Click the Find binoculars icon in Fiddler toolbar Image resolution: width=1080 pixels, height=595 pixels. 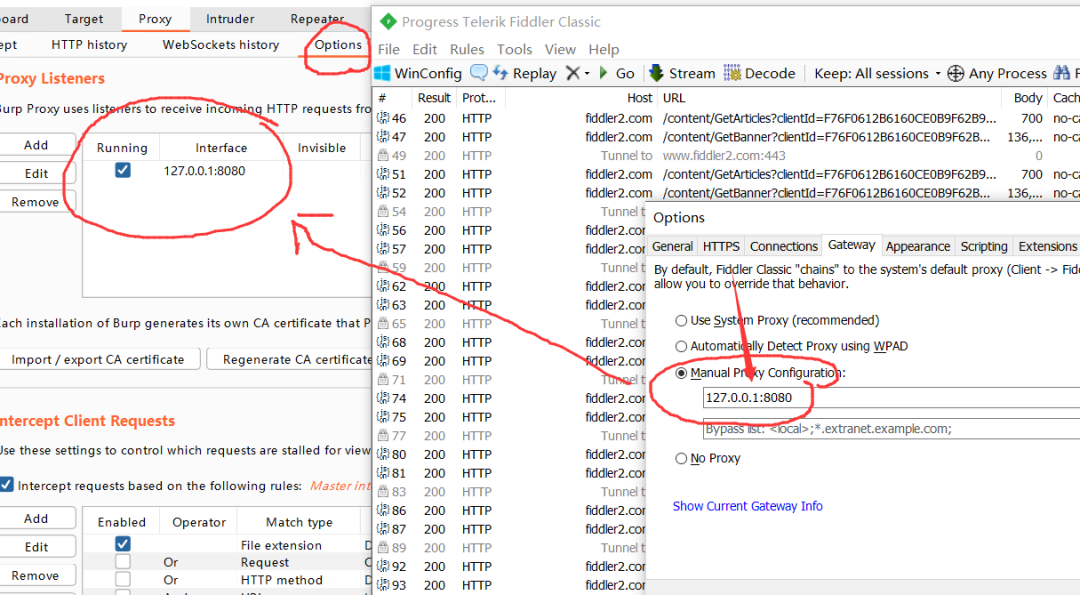1062,73
